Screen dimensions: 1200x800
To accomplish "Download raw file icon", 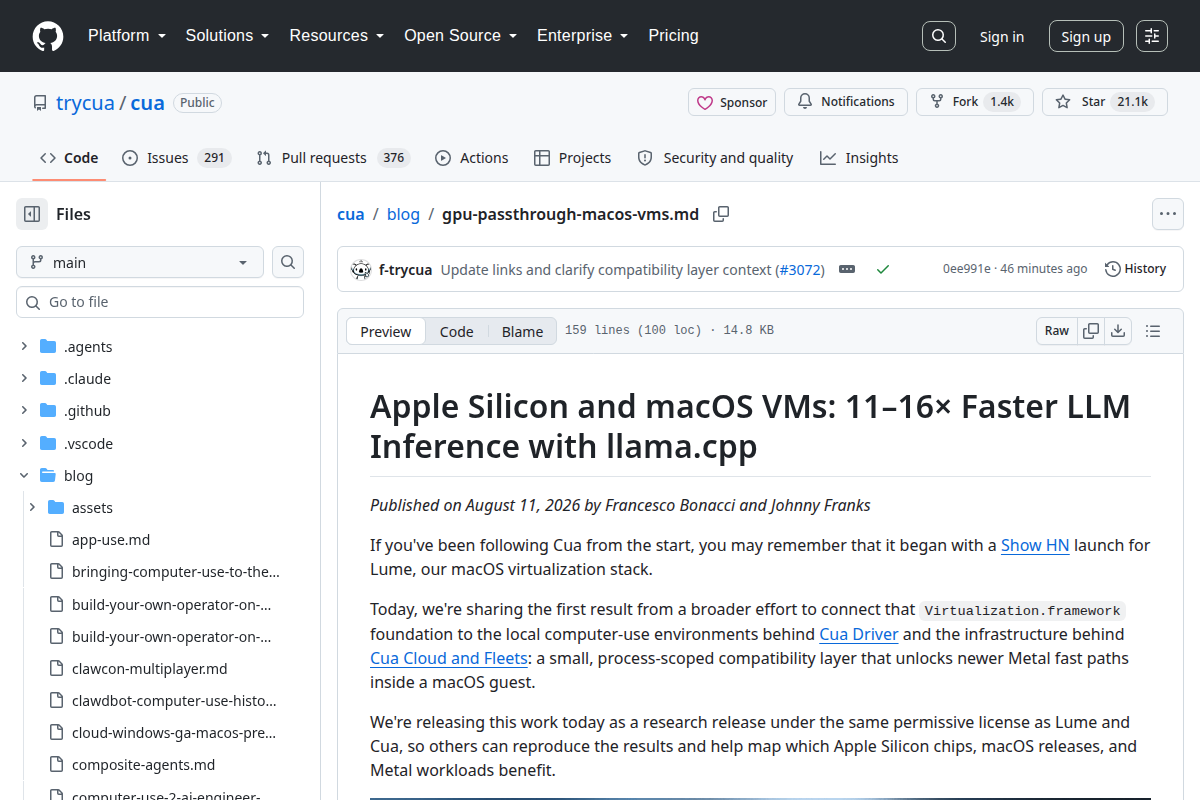I will [1118, 331].
